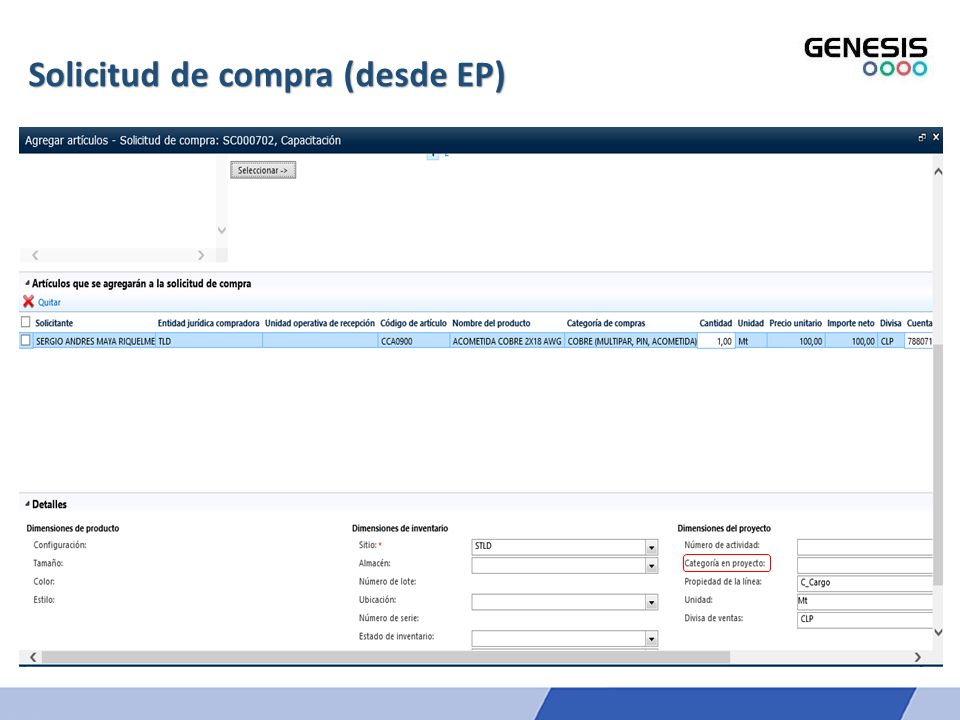Click the Divisa de ventas CLP field
Image resolution: width=960 pixels, height=720 pixels.
(x=864, y=619)
